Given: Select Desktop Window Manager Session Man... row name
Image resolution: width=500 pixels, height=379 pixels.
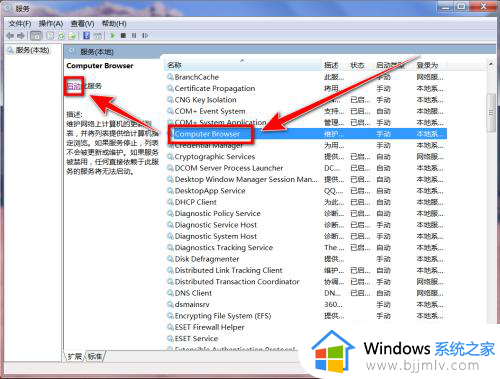Looking at the screenshot, I should click(246, 180).
